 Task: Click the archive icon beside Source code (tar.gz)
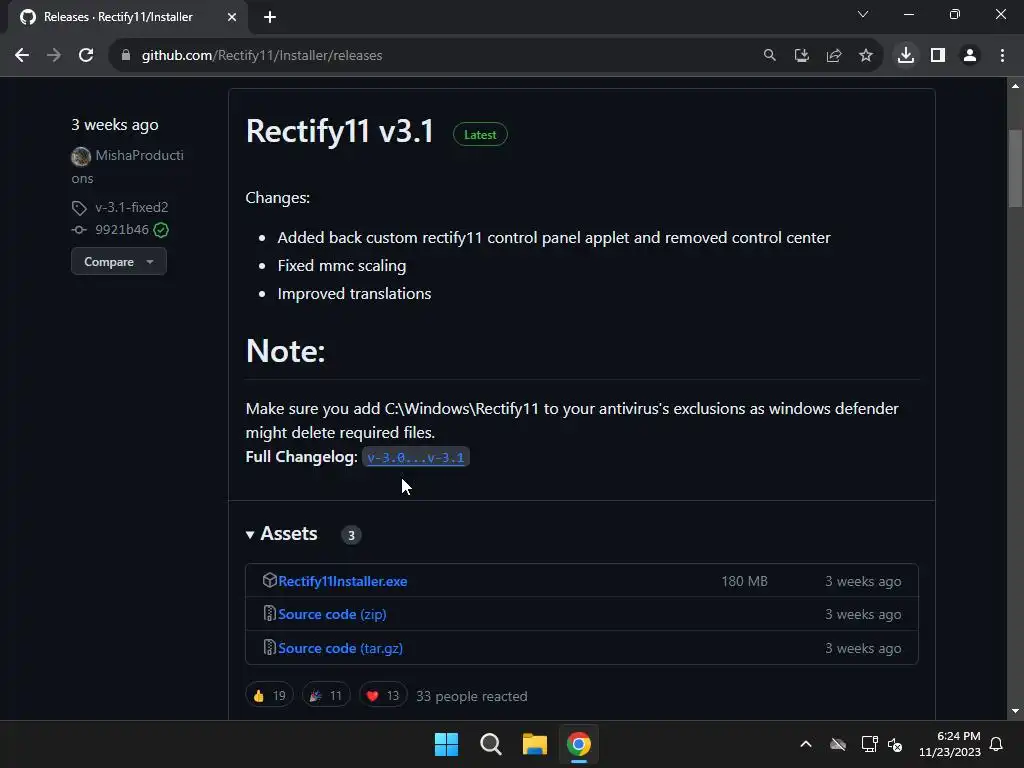click(270, 647)
